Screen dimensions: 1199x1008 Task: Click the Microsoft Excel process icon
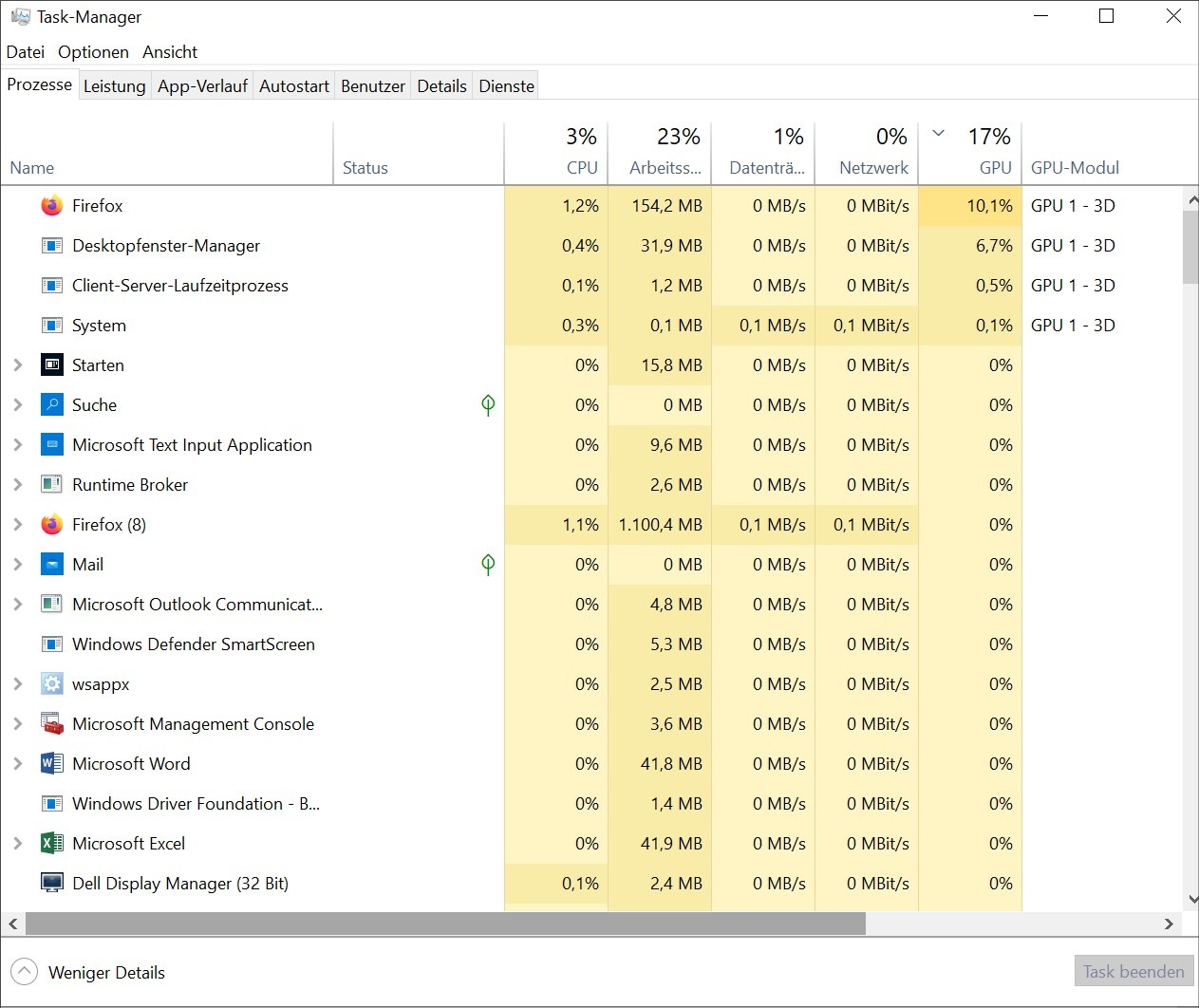[x=52, y=844]
